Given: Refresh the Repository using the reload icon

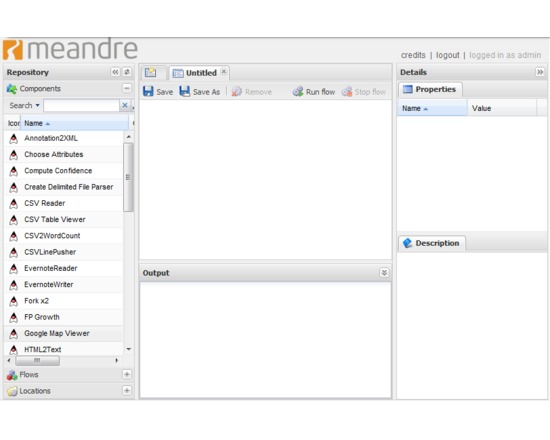Looking at the screenshot, I should click(x=127, y=72).
